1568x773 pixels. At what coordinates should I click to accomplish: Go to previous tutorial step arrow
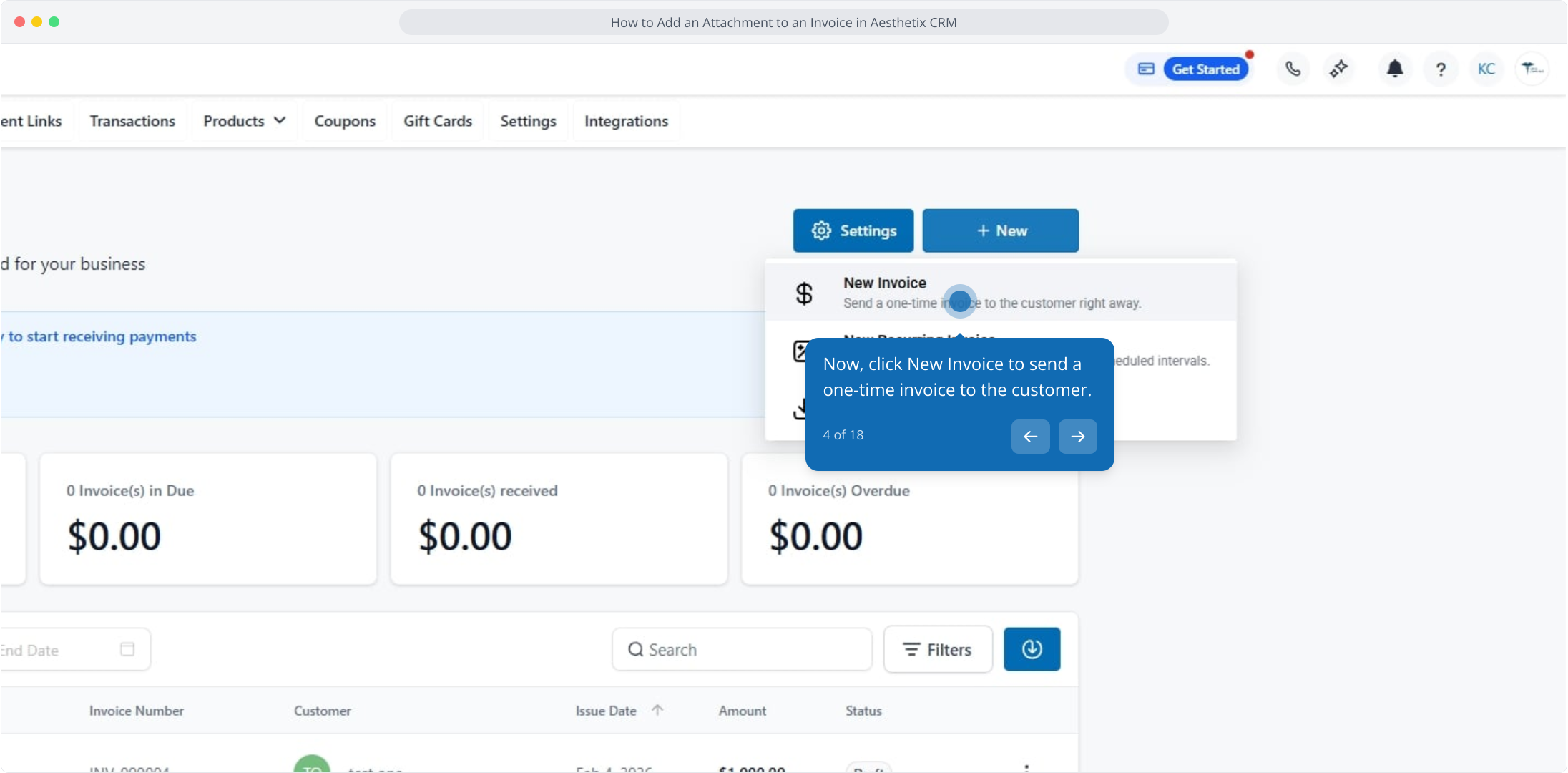[x=1030, y=437]
